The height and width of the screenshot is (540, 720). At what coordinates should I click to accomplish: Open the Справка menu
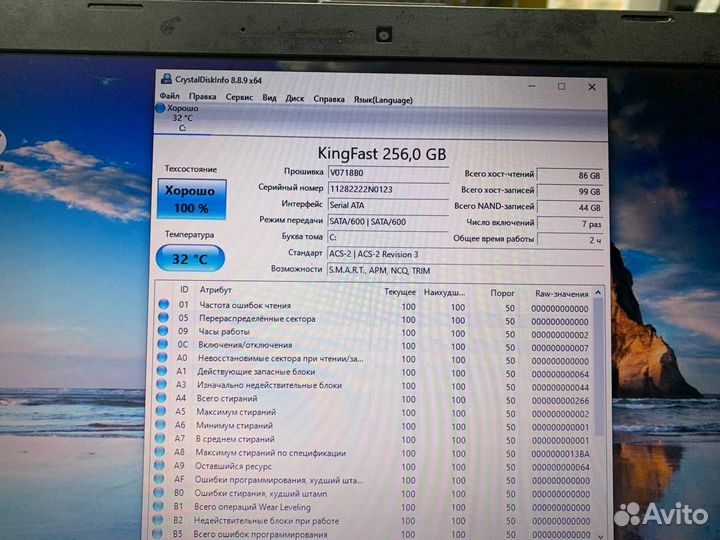click(x=329, y=99)
